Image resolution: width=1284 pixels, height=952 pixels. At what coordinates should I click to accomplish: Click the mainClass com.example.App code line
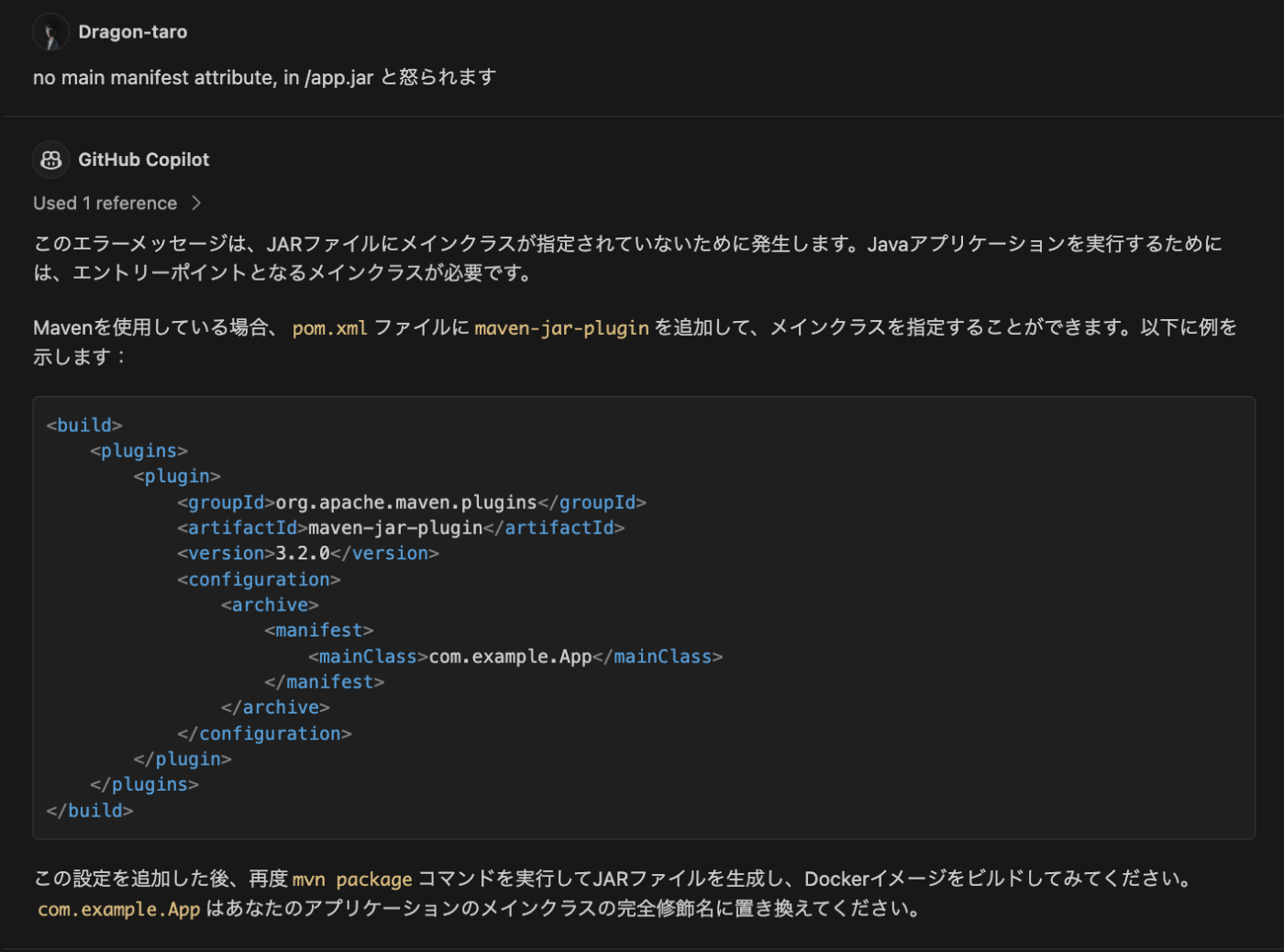pyautogui.click(x=515, y=657)
